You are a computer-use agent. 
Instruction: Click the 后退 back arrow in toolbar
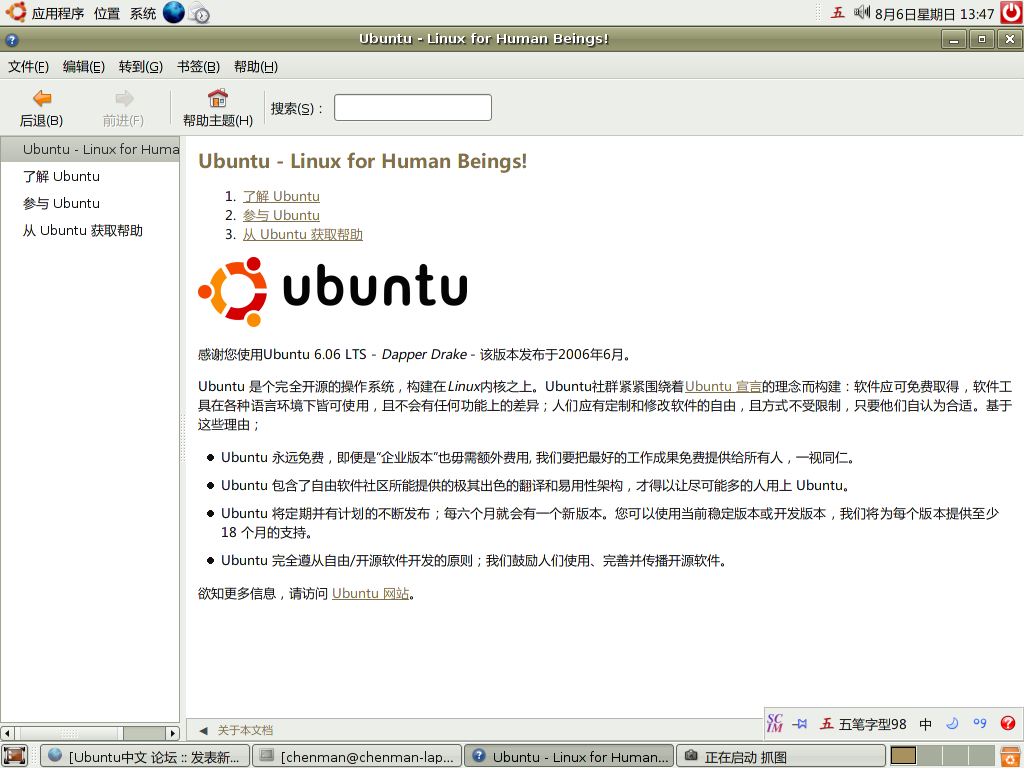click(42, 98)
